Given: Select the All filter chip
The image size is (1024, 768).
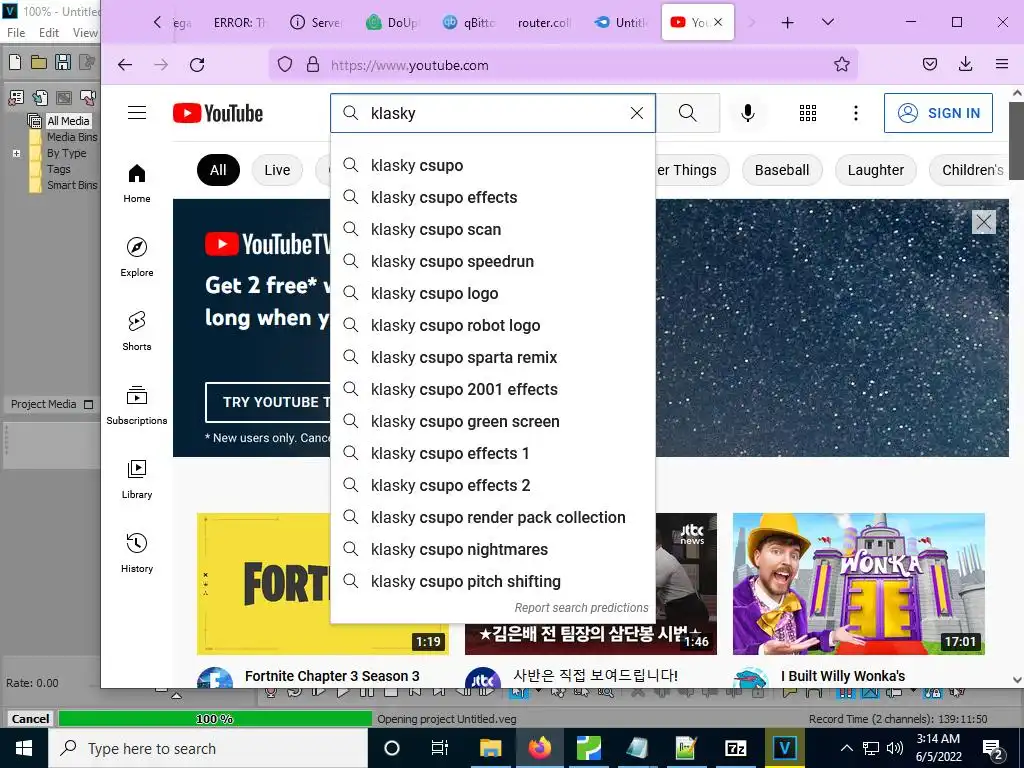Looking at the screenshot, I should coord(218,170).
